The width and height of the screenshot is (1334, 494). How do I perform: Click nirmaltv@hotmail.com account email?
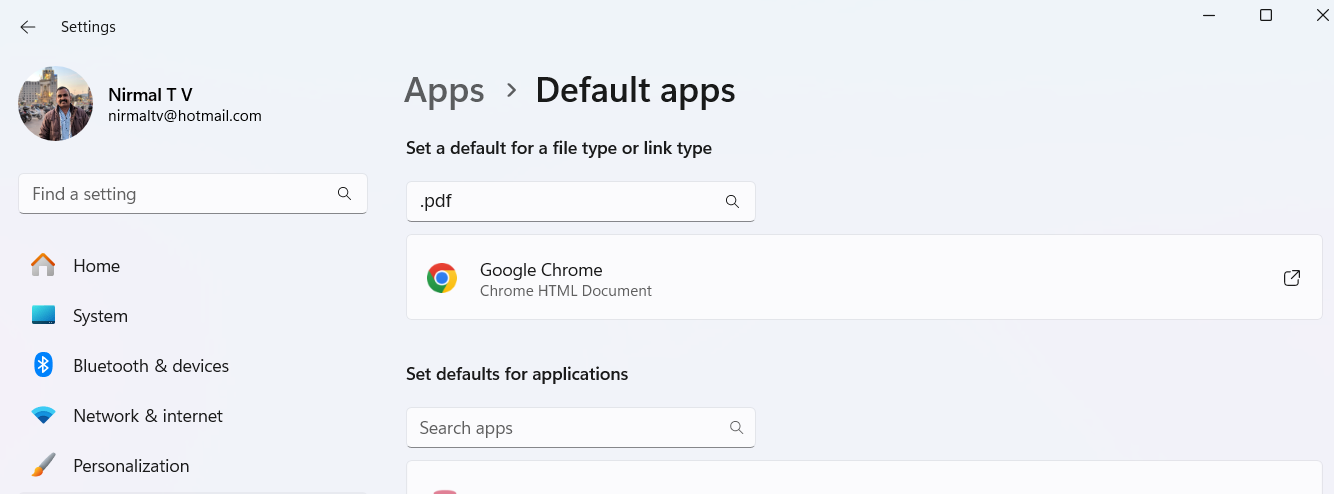tap(185, 116)
